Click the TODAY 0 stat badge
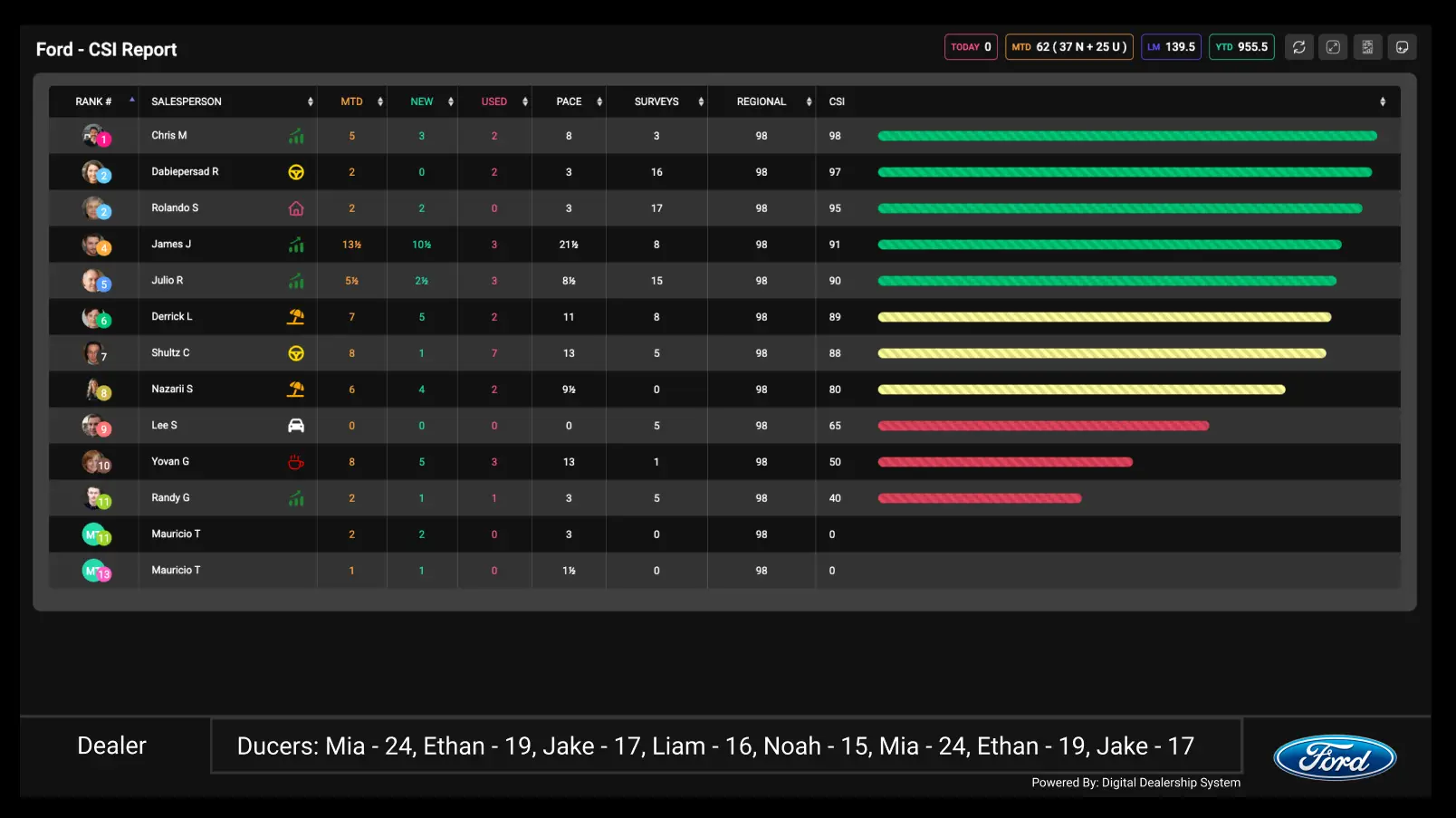Screen dimensions: 1456x818 971,47
